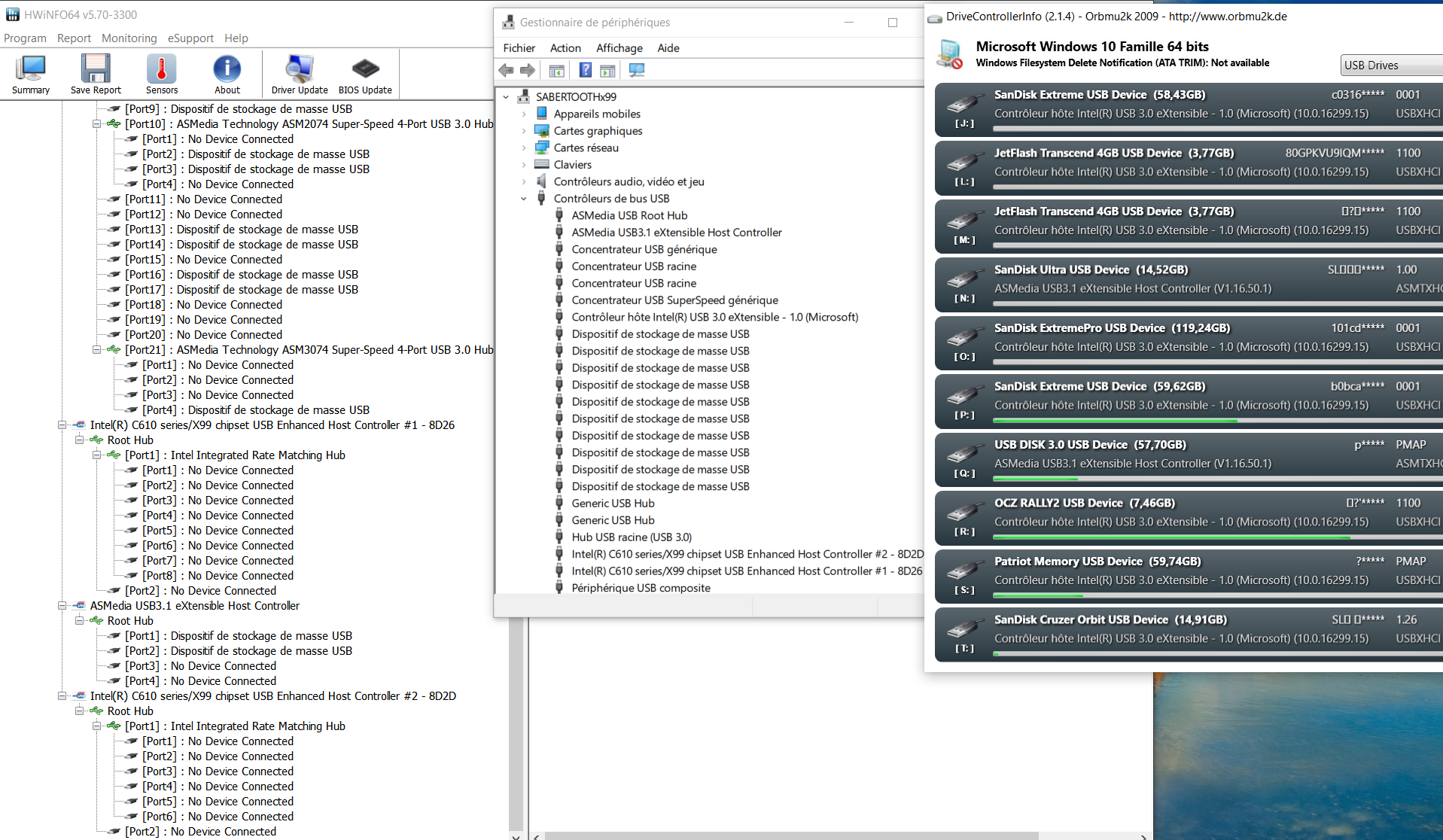The height and width of the screenshot is (840, 1443).
Task: Open Fichier menu in Device Manager
Action: [x=519, y=48]
